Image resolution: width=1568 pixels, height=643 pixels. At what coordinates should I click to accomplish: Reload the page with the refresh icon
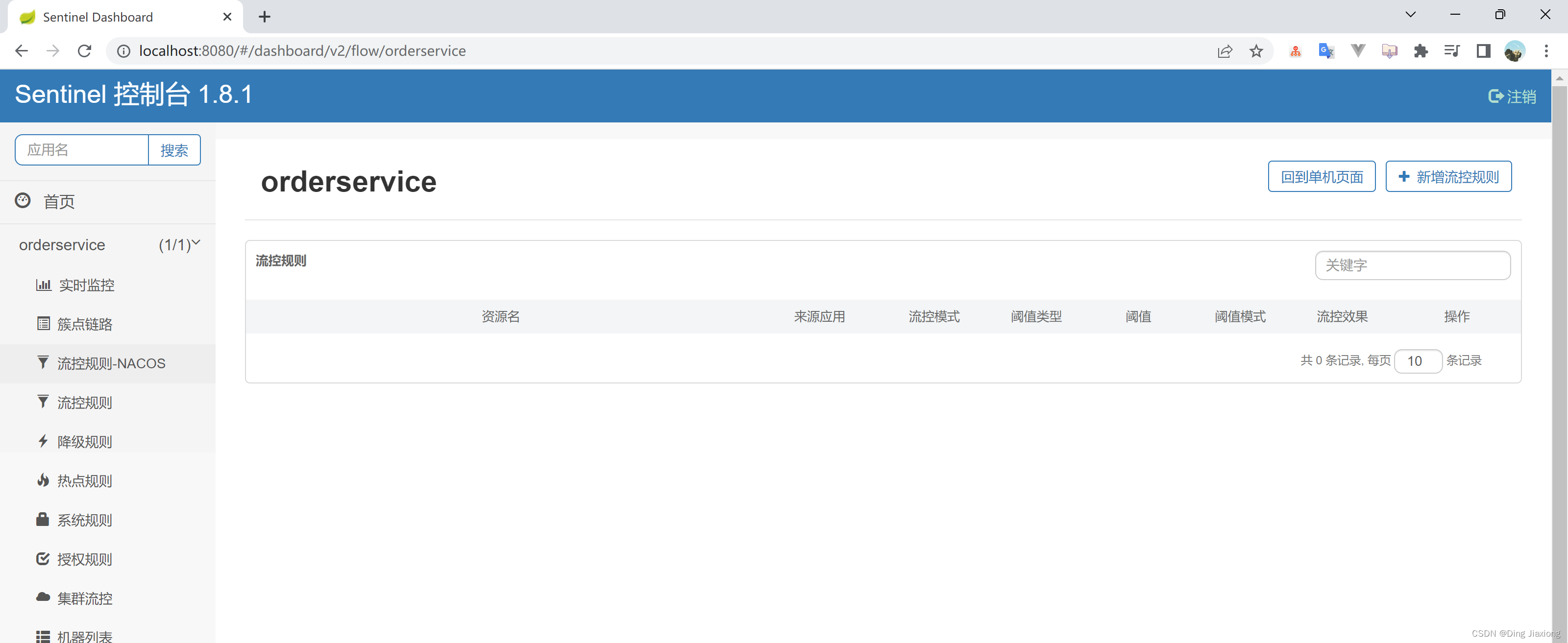click(85, 50)
